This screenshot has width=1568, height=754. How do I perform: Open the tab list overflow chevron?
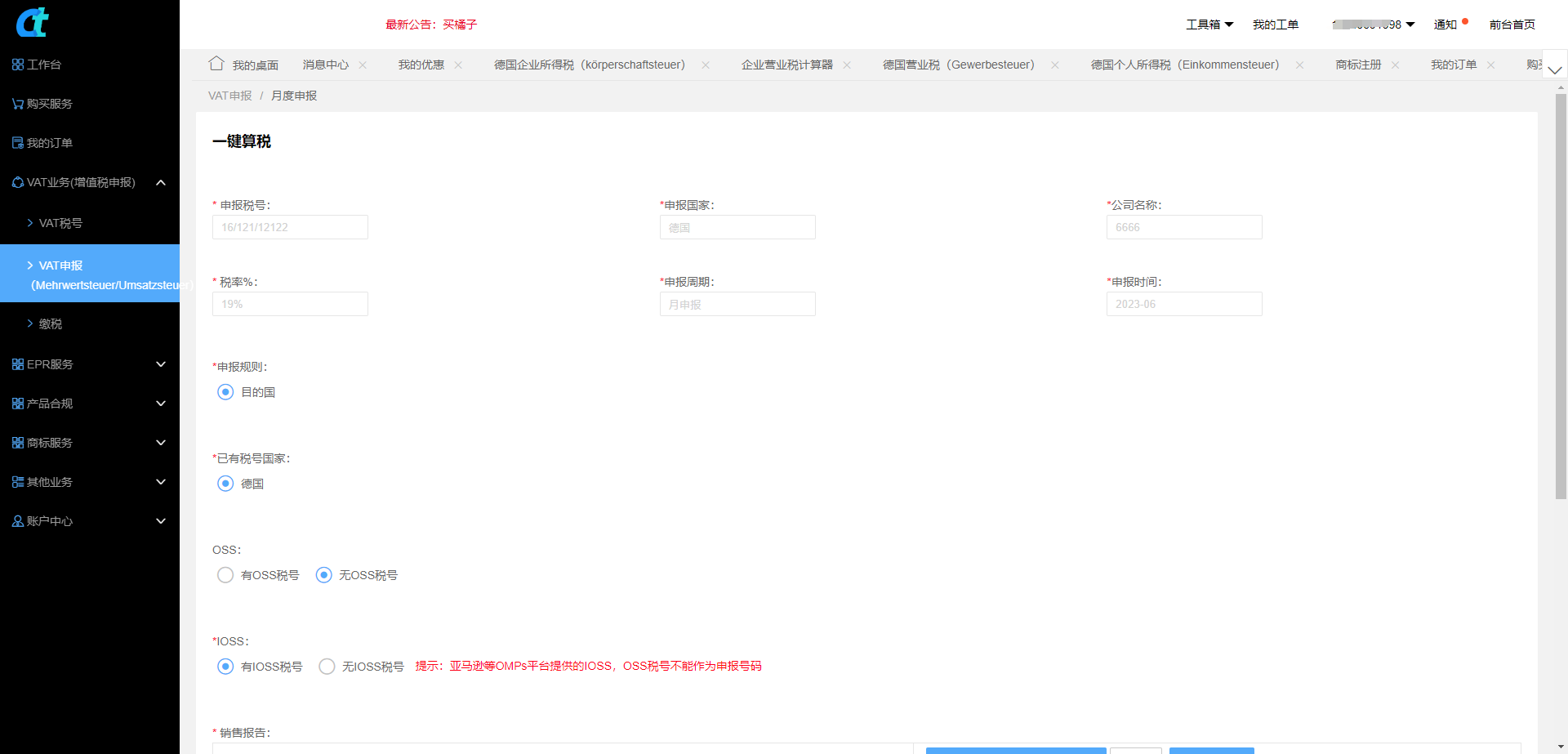[x=1555, y=69]
